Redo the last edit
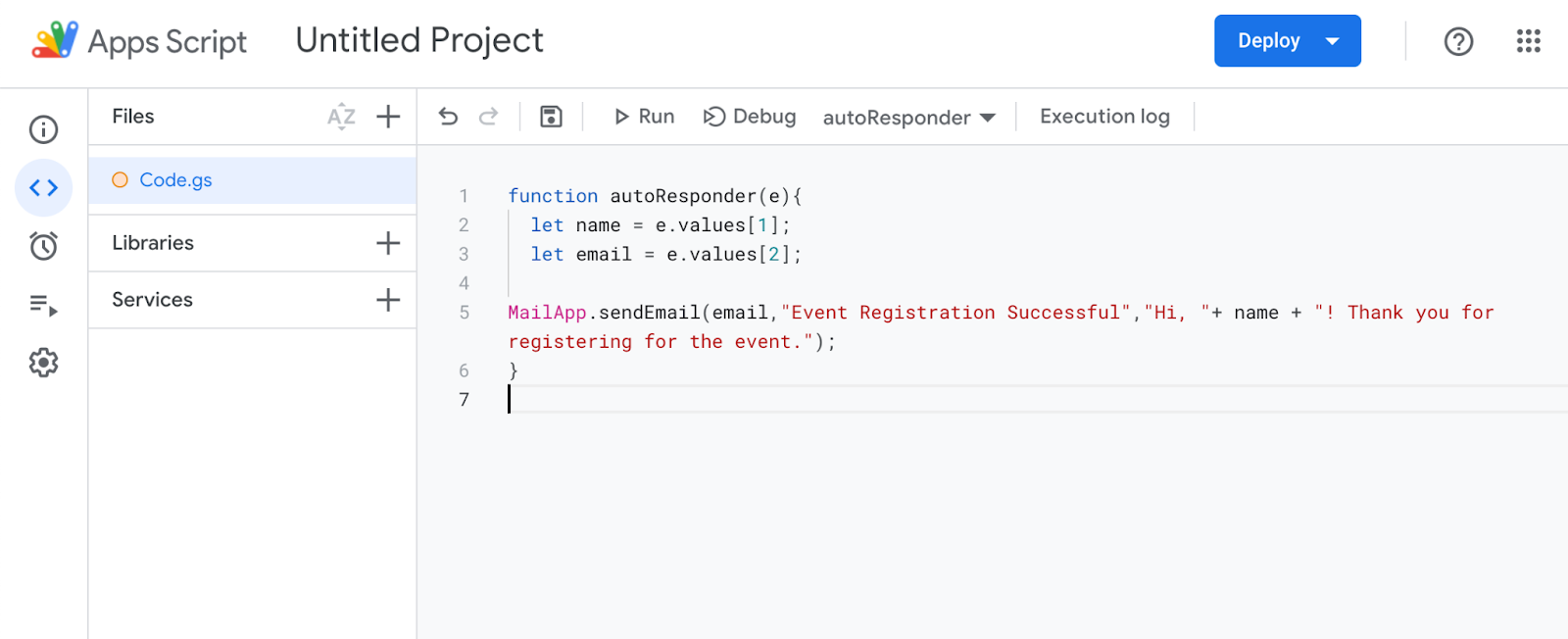This screenshot has height=639, width=1568. coord(488,117)
